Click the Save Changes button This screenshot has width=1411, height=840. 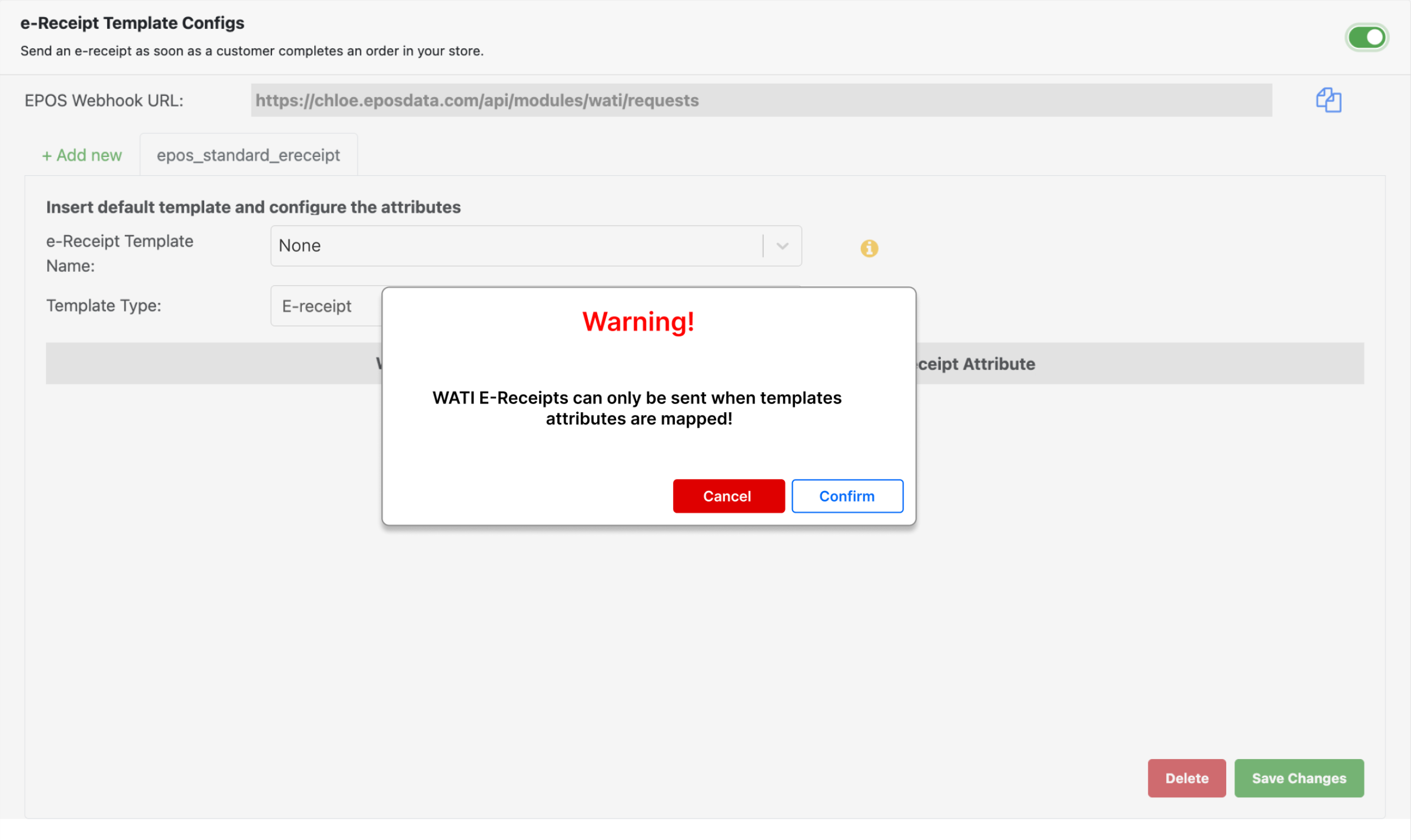pos(1299,778)
